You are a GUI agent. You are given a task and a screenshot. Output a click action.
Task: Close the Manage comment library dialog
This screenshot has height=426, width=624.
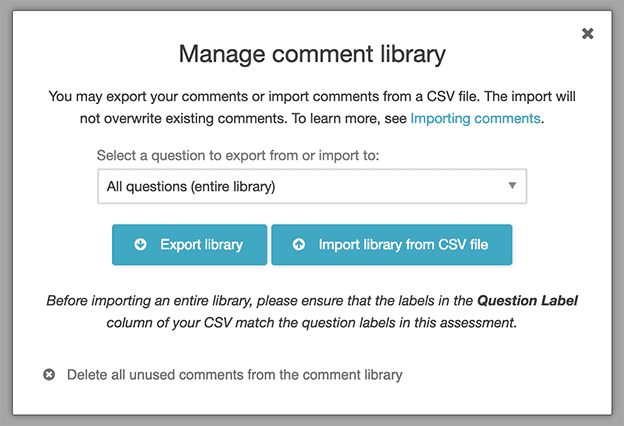point(588,34)
